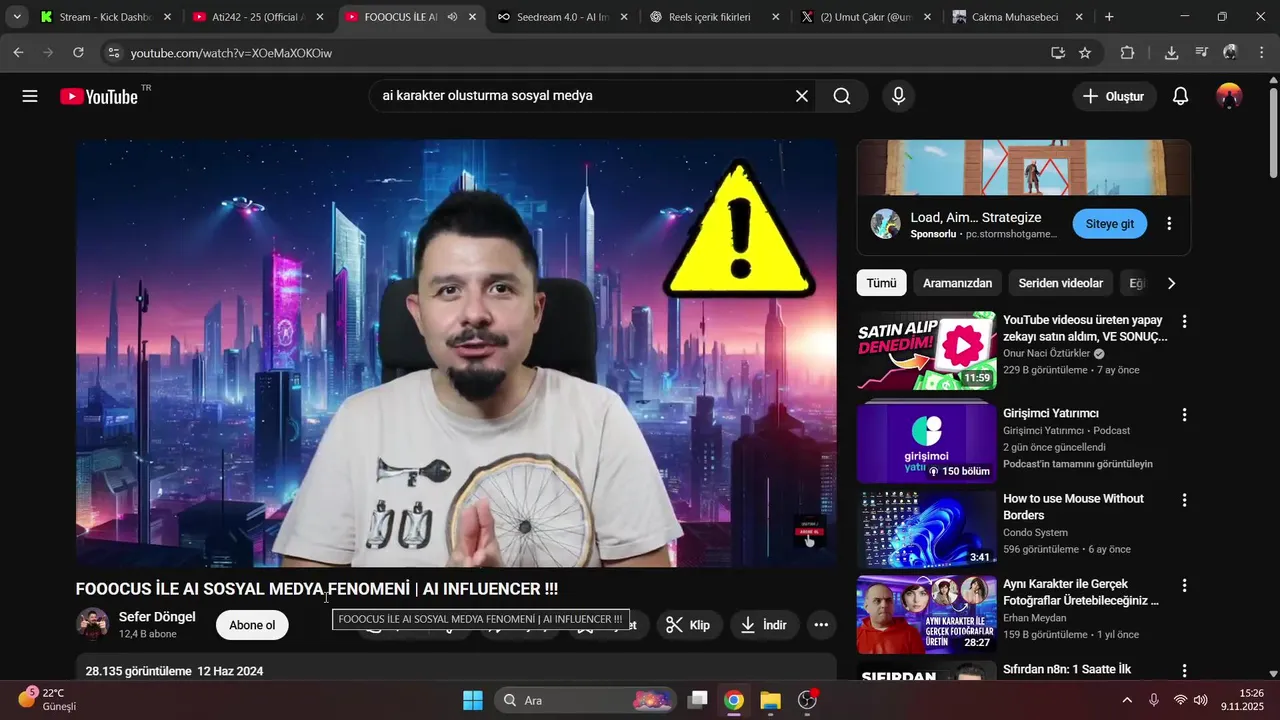Open more options for sponsored ad
Viewport: 1280px width, 720px height.
[x=1169, y=224]
